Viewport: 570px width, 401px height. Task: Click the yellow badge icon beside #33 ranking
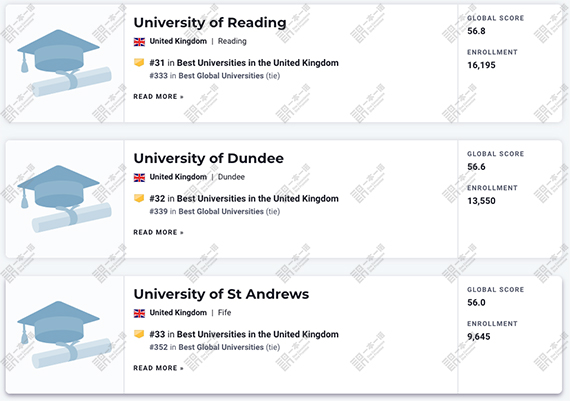(x=139, y=334)
